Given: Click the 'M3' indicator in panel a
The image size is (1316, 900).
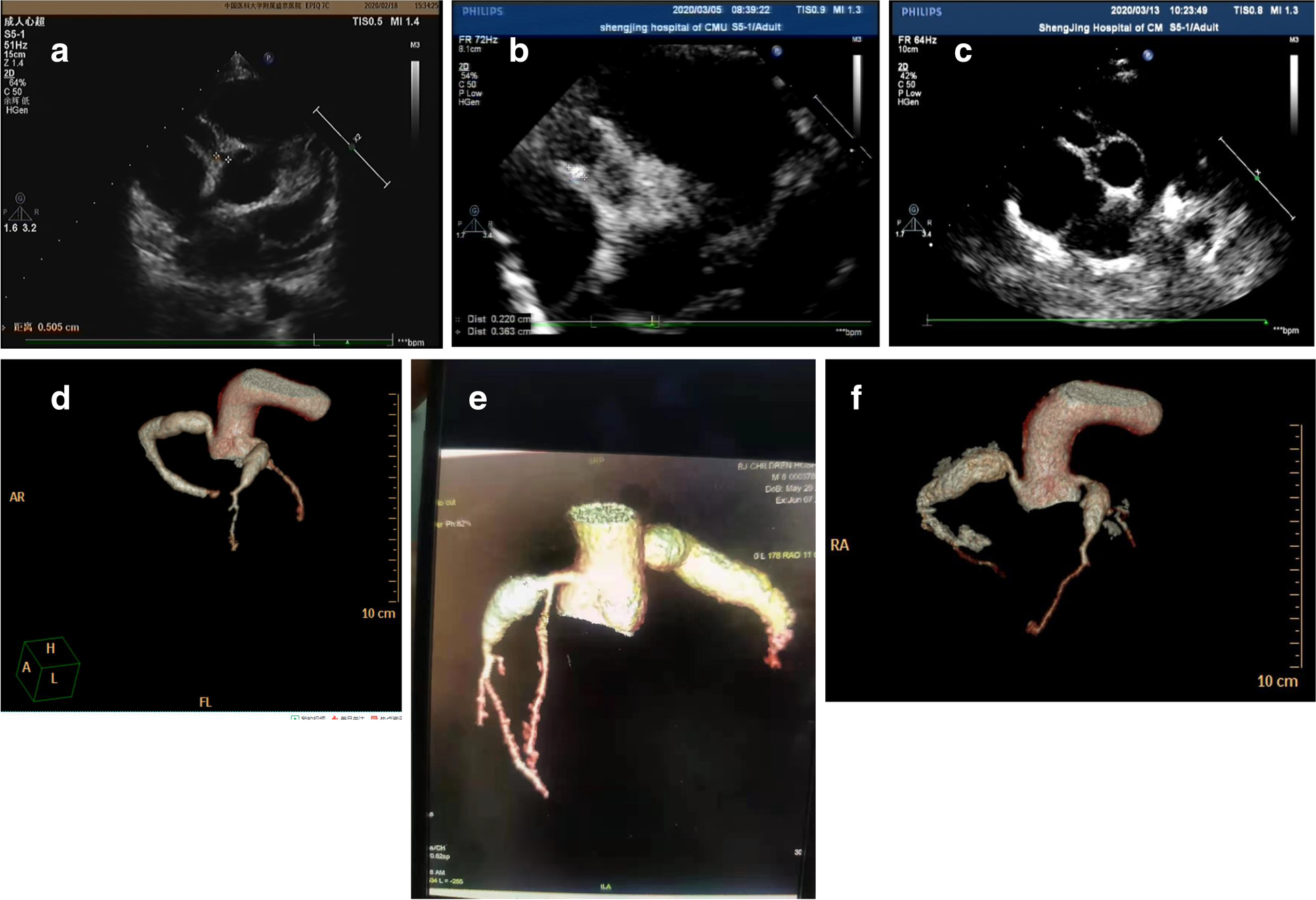Looking at the screenshot, I should click(415, 45).
